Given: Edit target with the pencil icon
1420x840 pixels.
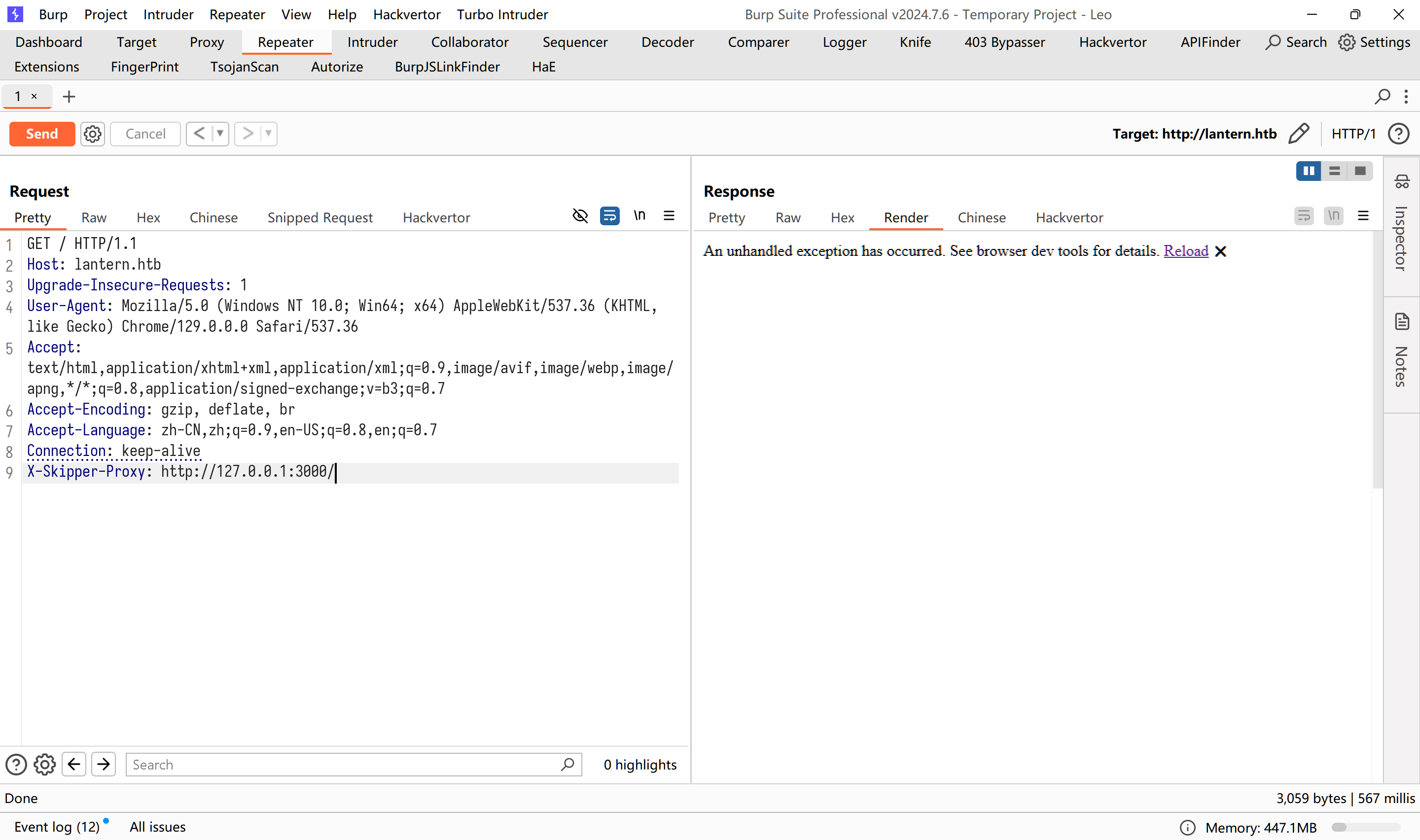Looking at the screenshot, I should [x=1298, y=134].
